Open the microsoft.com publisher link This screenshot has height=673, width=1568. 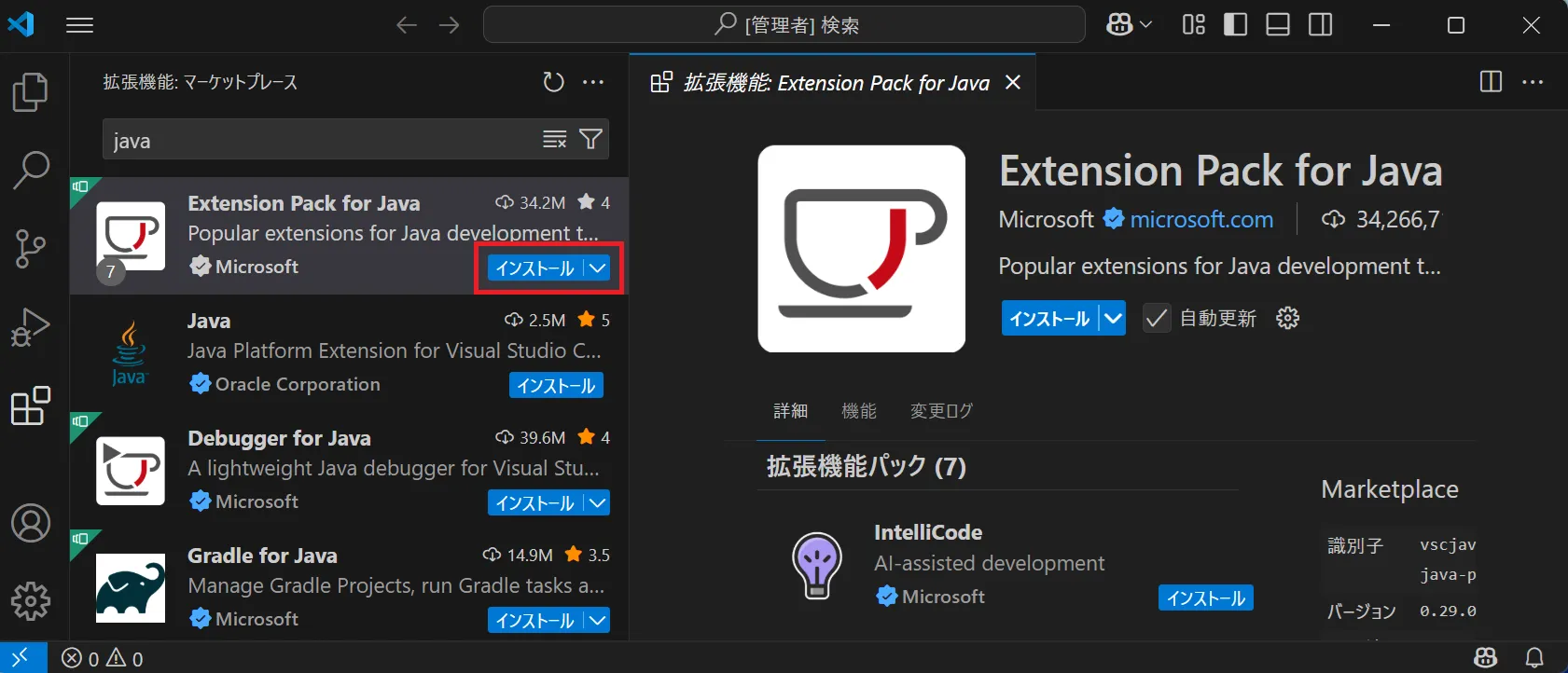pos(1201,220)
